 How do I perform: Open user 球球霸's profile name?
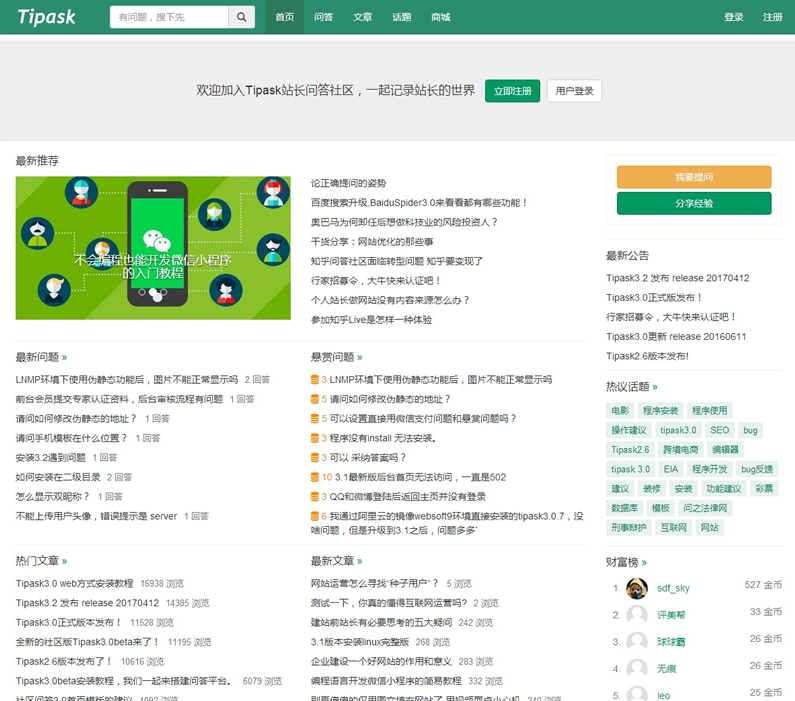point(671,642)
